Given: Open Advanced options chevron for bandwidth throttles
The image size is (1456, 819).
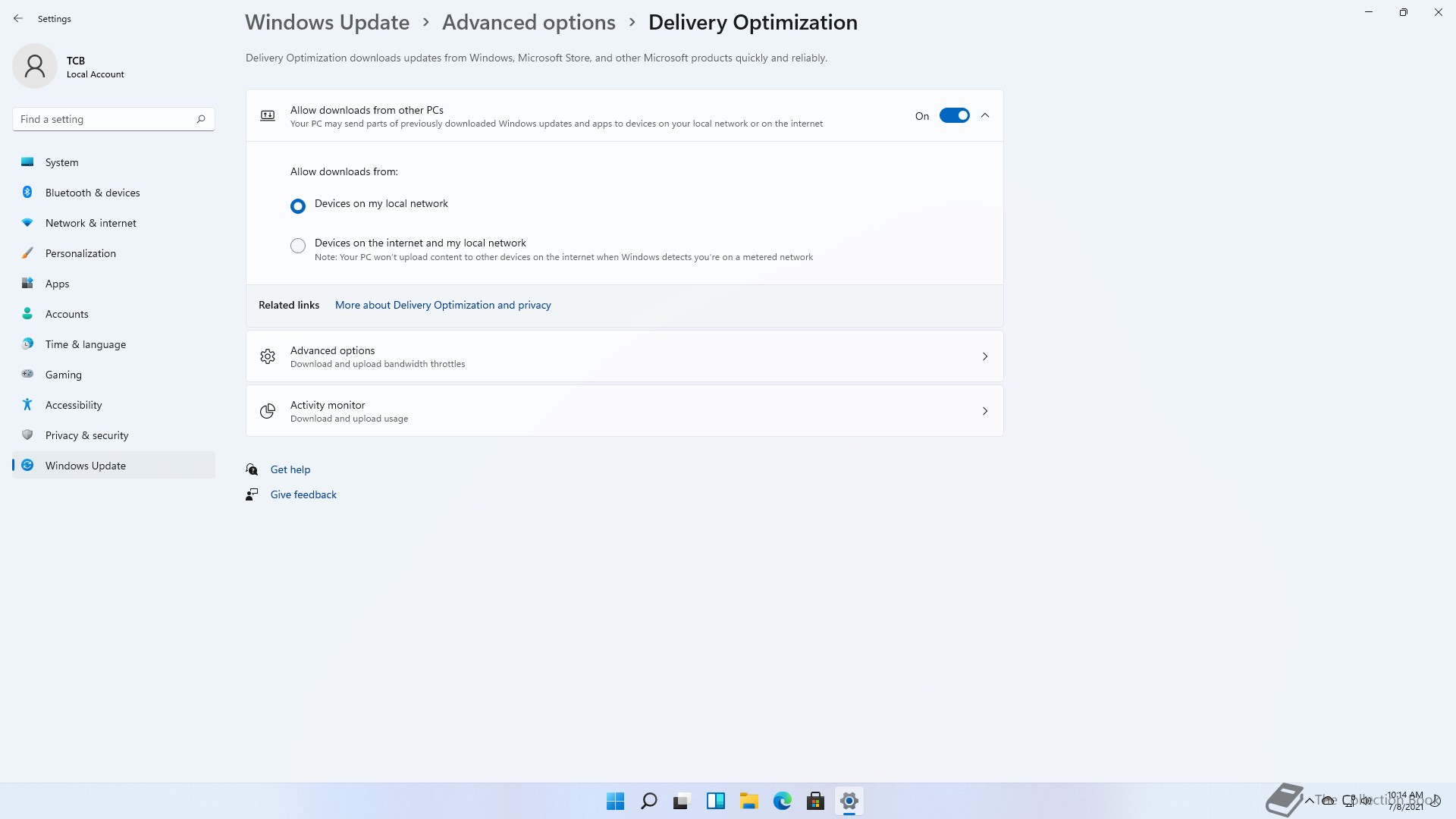Looking at the screenshot, I should (985, 356).
